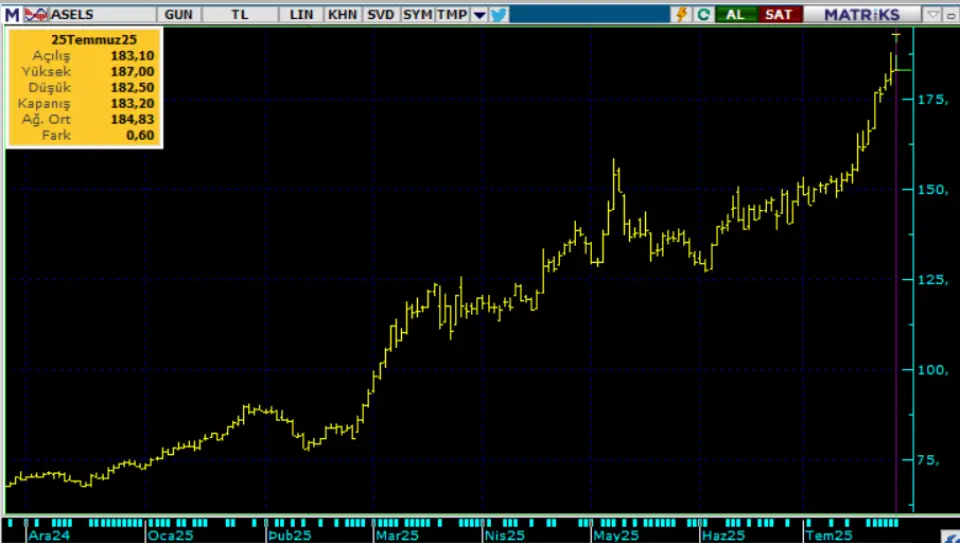Select the Yüksek value 187,00
The height and width of the screenshot is (543, 960).
coord(132,72)
